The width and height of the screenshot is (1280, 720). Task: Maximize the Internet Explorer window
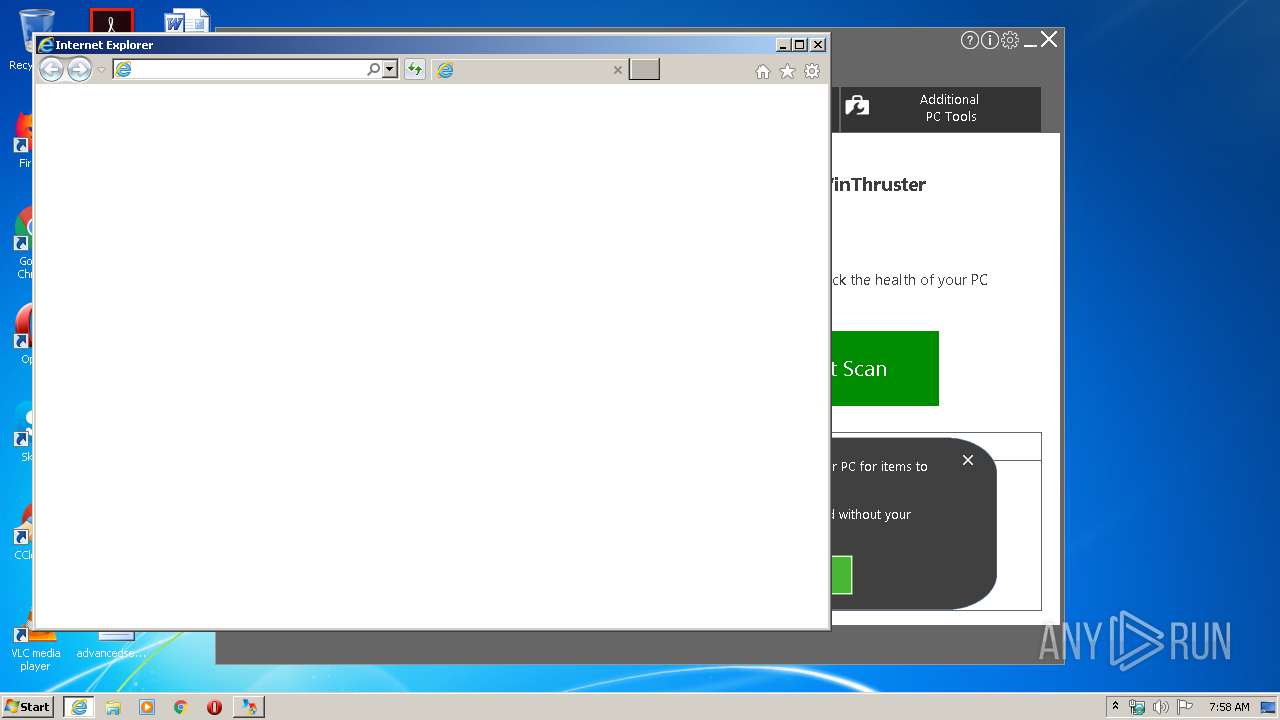[x=800, y=45]
